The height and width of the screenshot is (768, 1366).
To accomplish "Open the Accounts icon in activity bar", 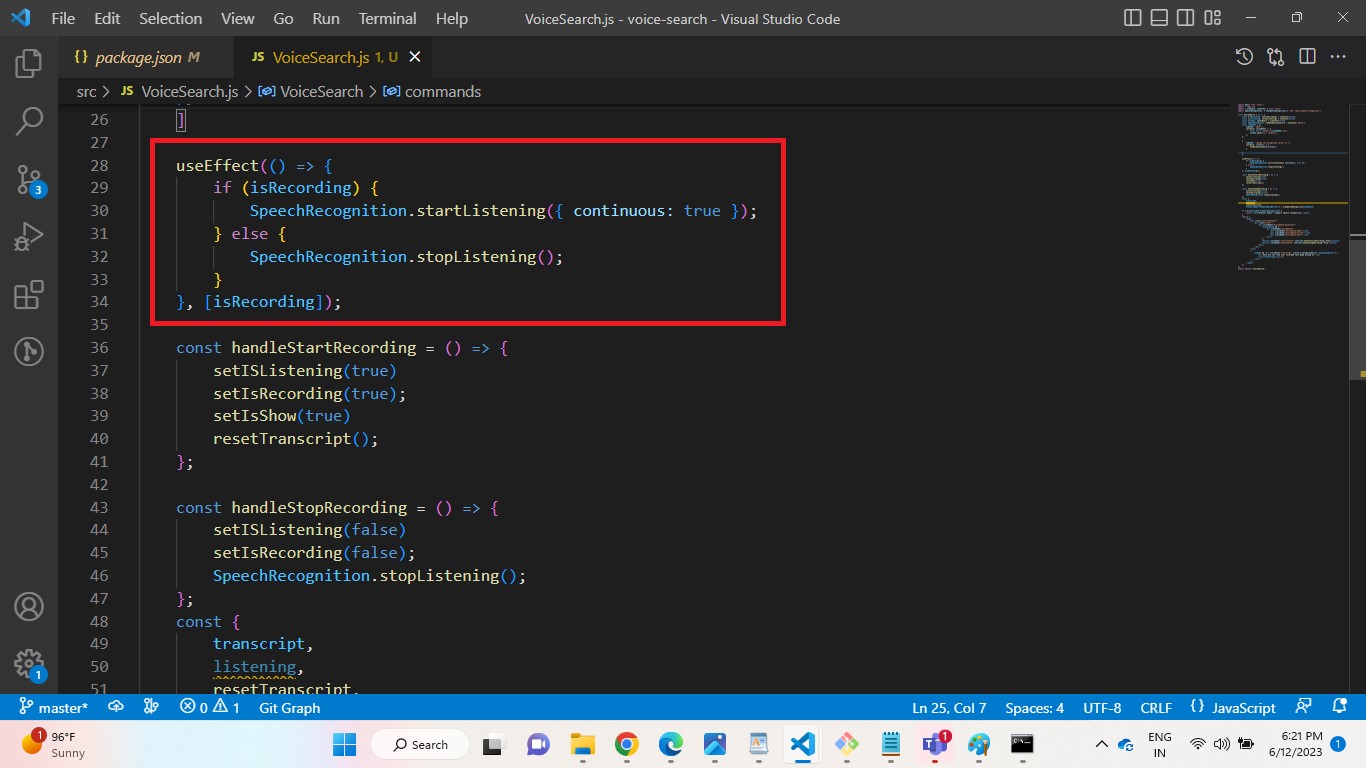I will pyautogui.click(x=29, y=607).
